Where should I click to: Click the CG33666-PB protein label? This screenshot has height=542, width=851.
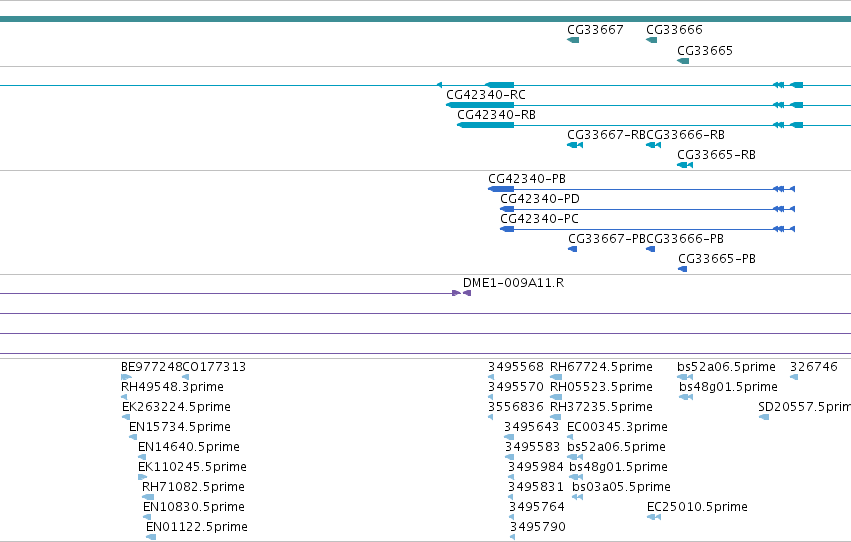[x=685, y=239]
